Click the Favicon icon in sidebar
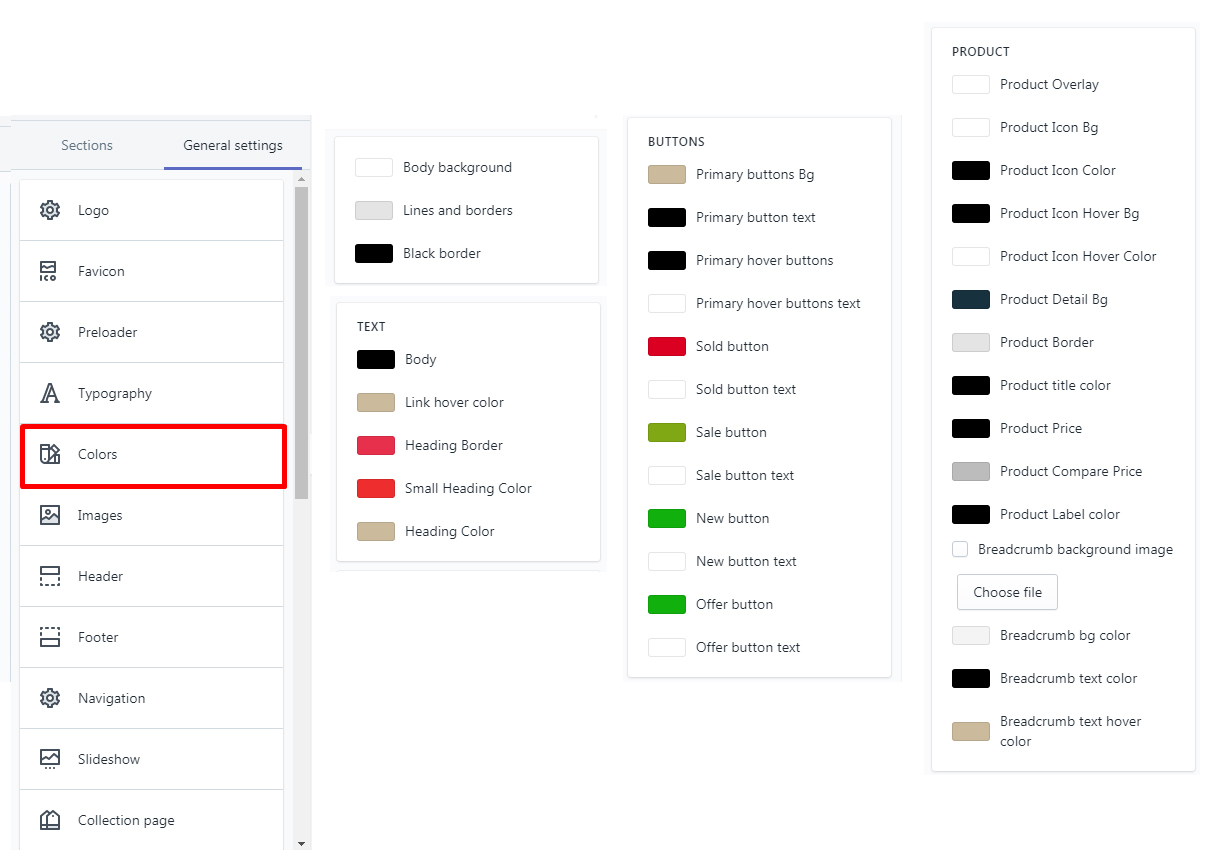Viewport: 1210px width, 850px height. click(50, 271)
